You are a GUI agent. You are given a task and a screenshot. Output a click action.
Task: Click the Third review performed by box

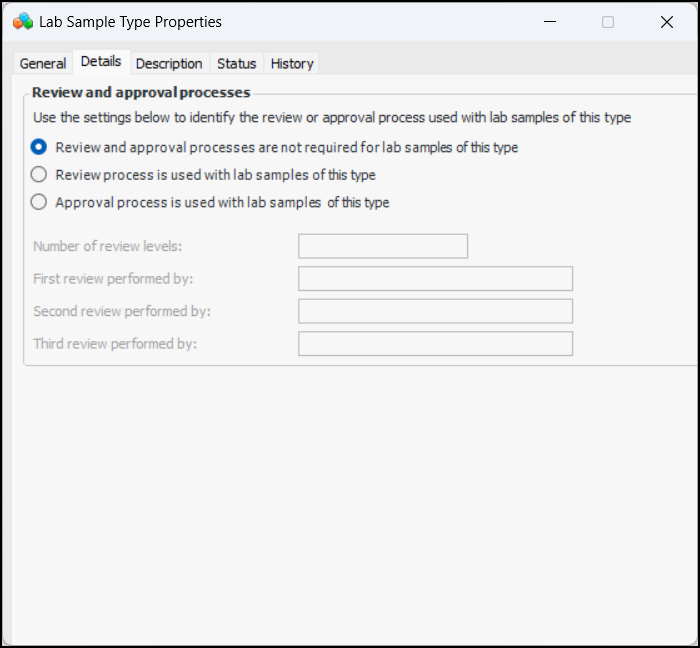pyautogui.click(x=435, y=344)
